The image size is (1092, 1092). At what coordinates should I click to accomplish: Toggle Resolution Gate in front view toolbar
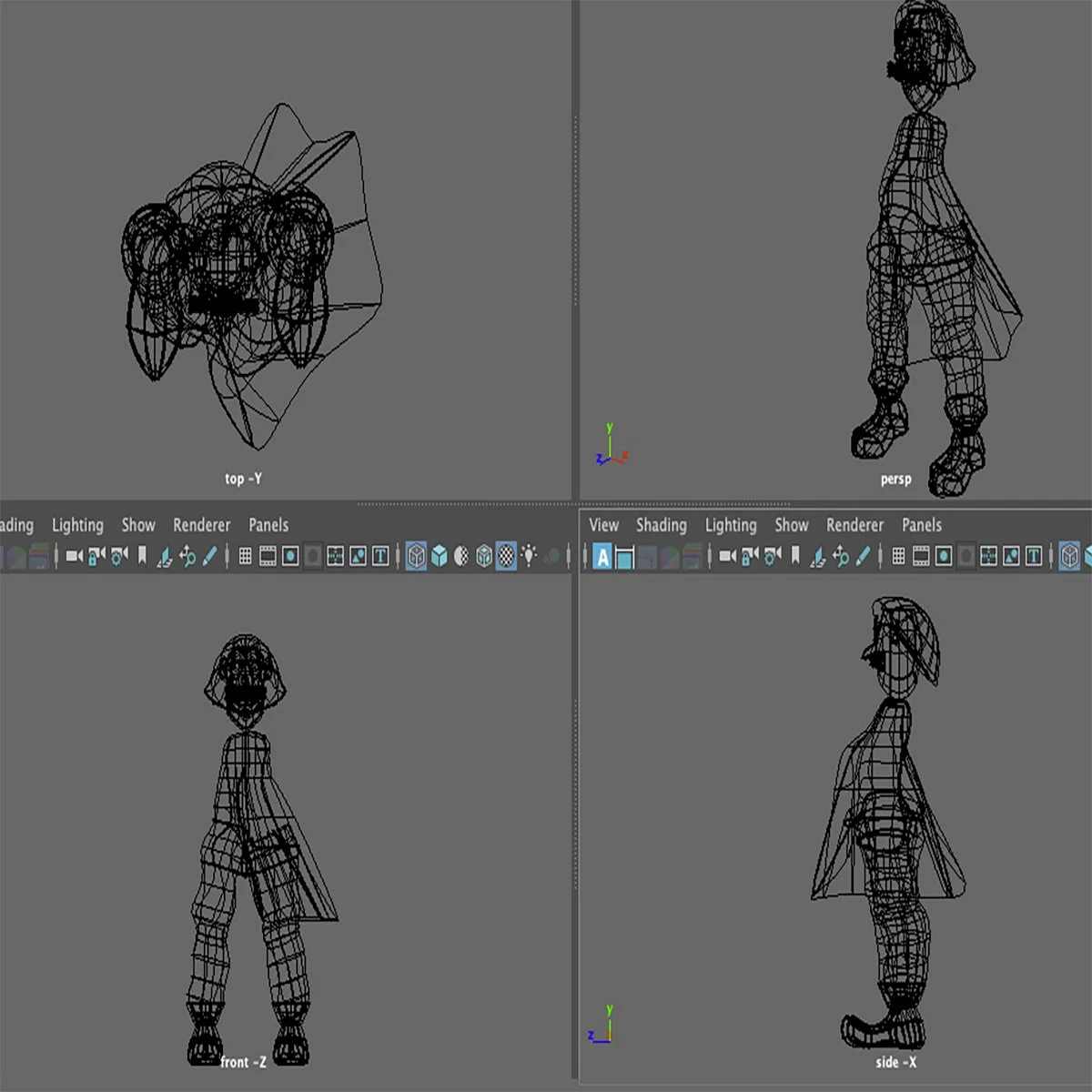[290, 555]
